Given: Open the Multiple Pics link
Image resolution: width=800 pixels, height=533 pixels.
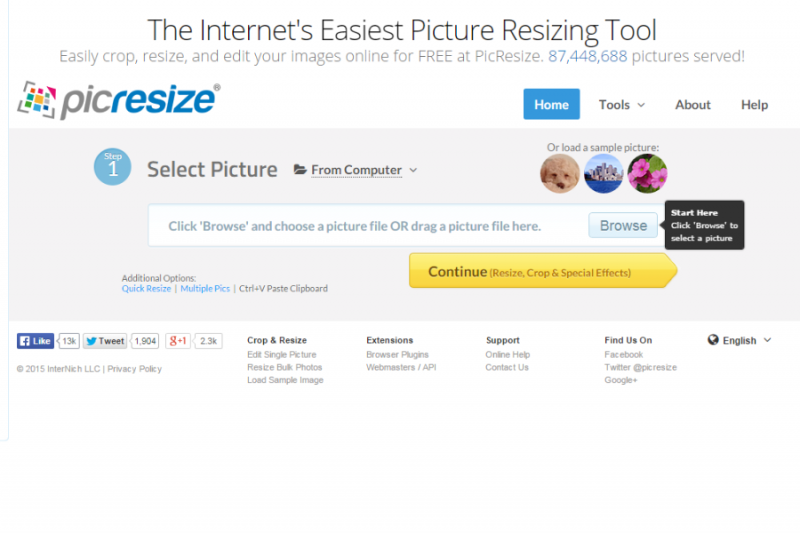Looking at the screenshot, I should (204, 289).
